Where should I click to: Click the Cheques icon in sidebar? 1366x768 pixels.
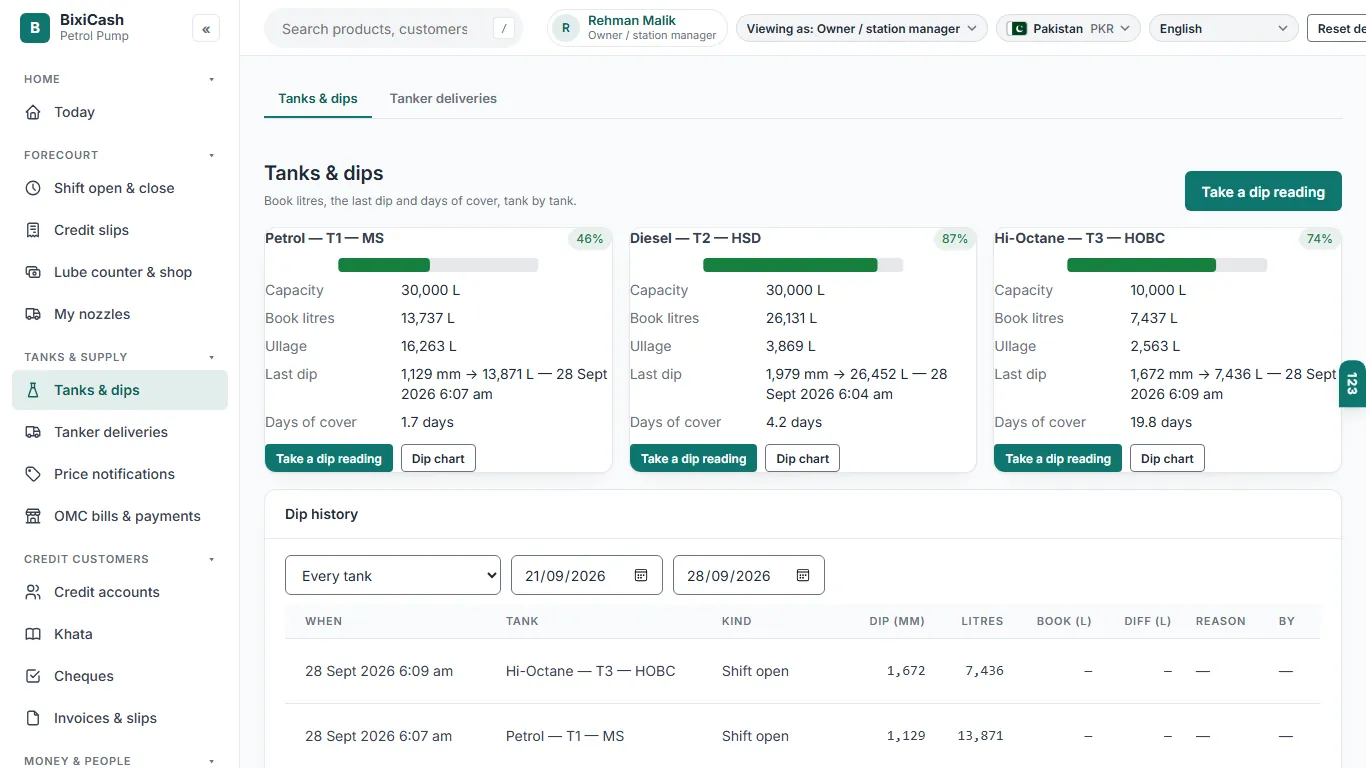coord(33,676)
